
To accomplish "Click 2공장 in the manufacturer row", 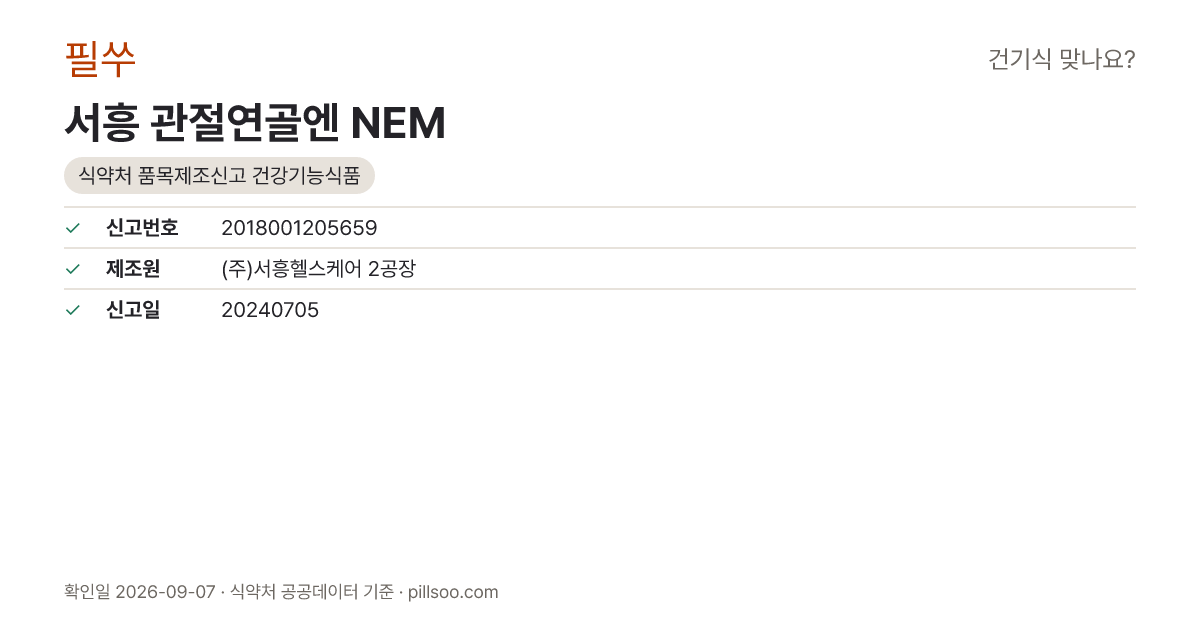I will click(392, 269).
